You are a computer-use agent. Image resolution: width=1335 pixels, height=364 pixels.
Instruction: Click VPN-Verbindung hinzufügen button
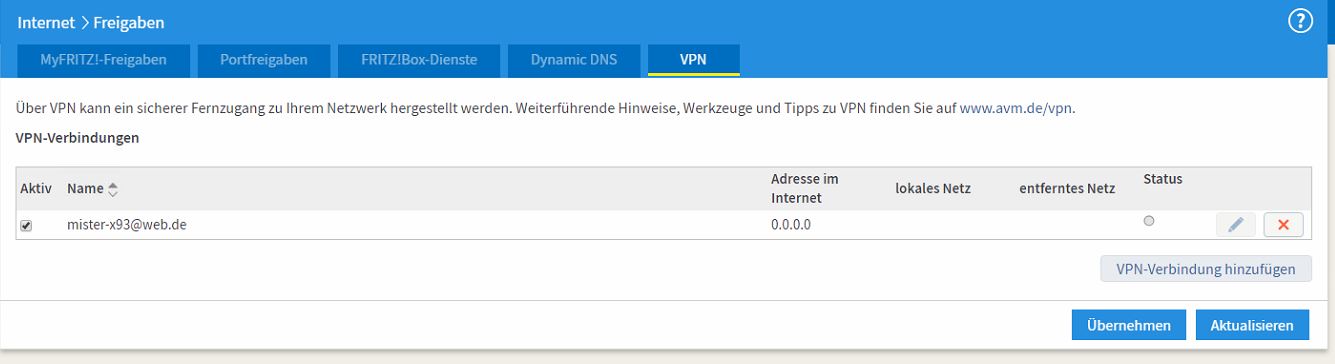click(x=1206, y=268)
